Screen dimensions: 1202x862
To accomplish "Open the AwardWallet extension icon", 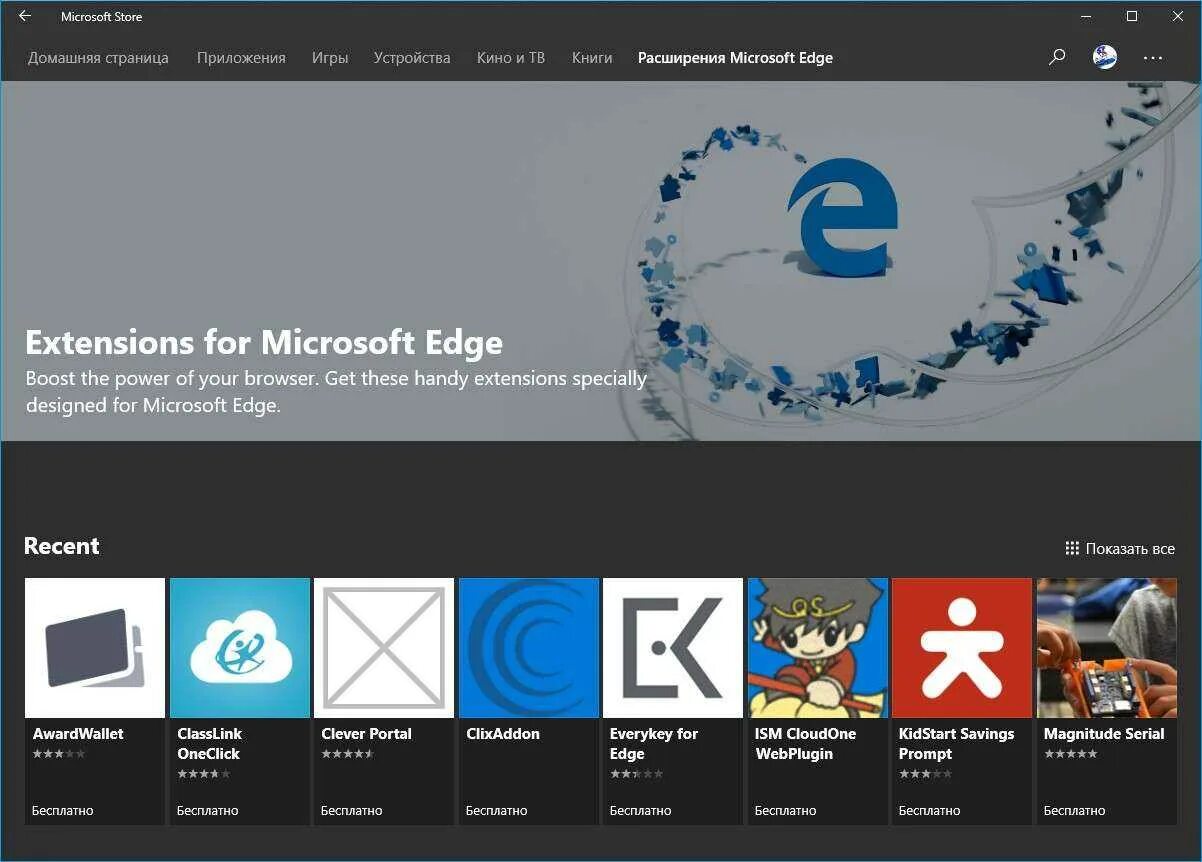I will click(x=95, y=648).
